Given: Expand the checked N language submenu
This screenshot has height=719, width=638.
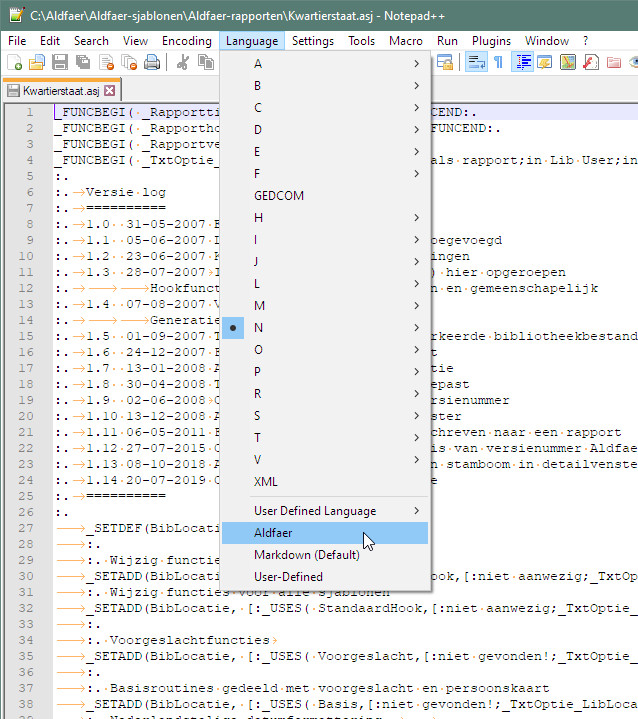Looking at the screenshot, I should 325,328.
